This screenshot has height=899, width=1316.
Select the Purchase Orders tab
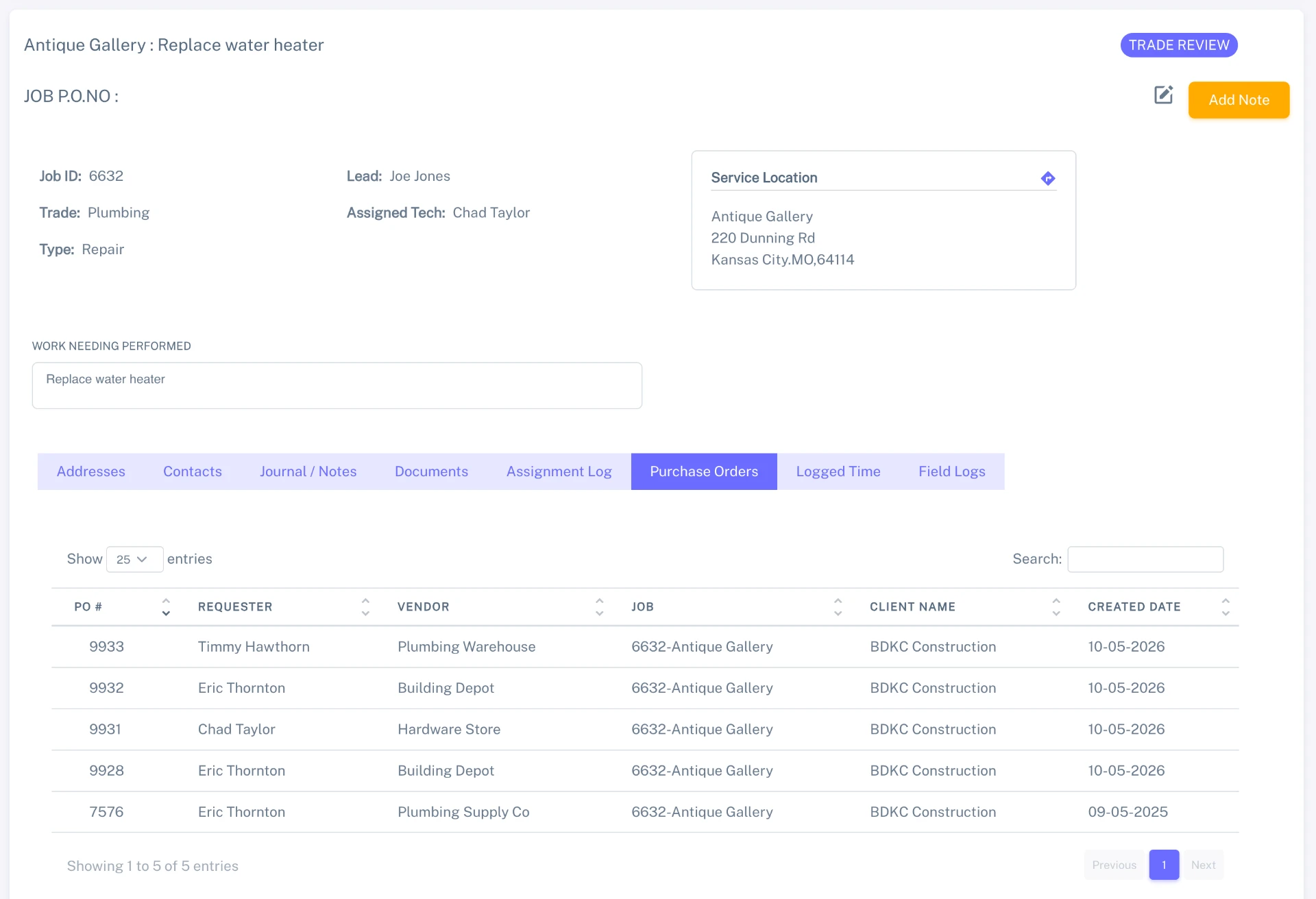click(x=704, y=471)
